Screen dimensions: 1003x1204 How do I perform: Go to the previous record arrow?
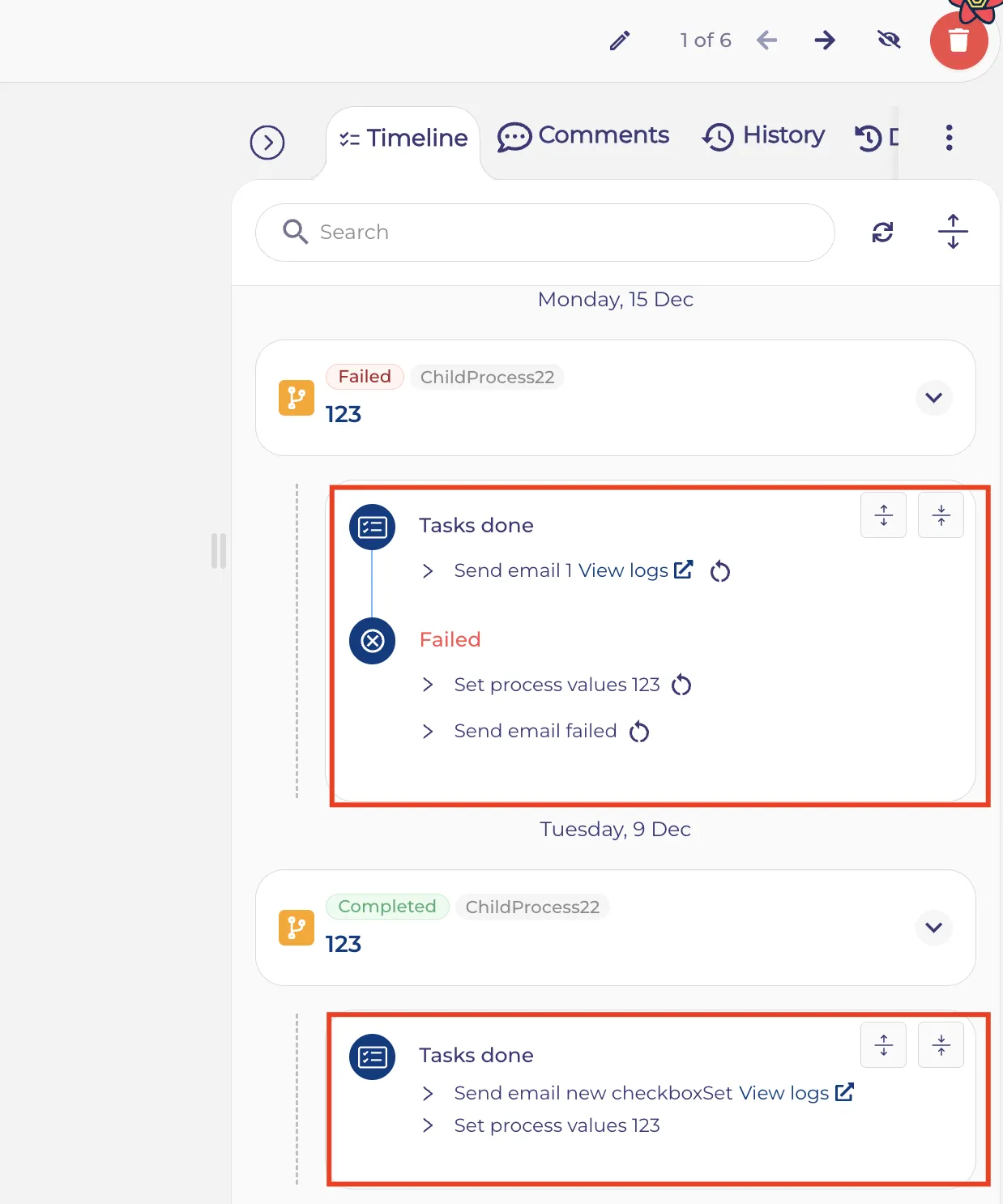pyautogui.click(x=766, y=40)
